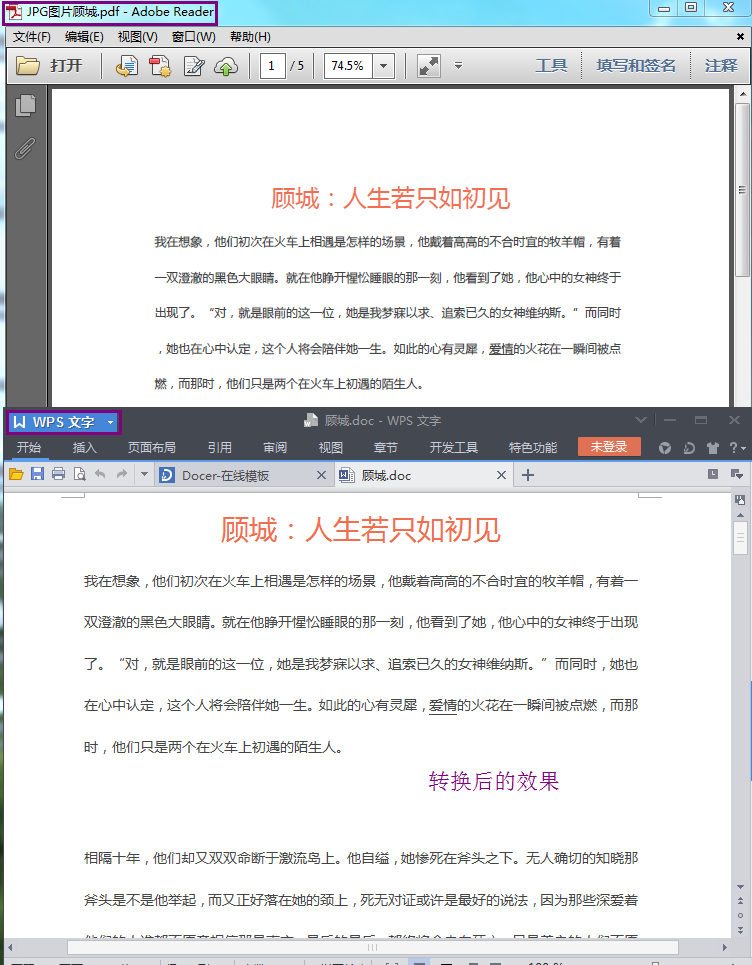Switch to the 章节 ribbon tab
The image size is (752, 965).
pos(385,447)
